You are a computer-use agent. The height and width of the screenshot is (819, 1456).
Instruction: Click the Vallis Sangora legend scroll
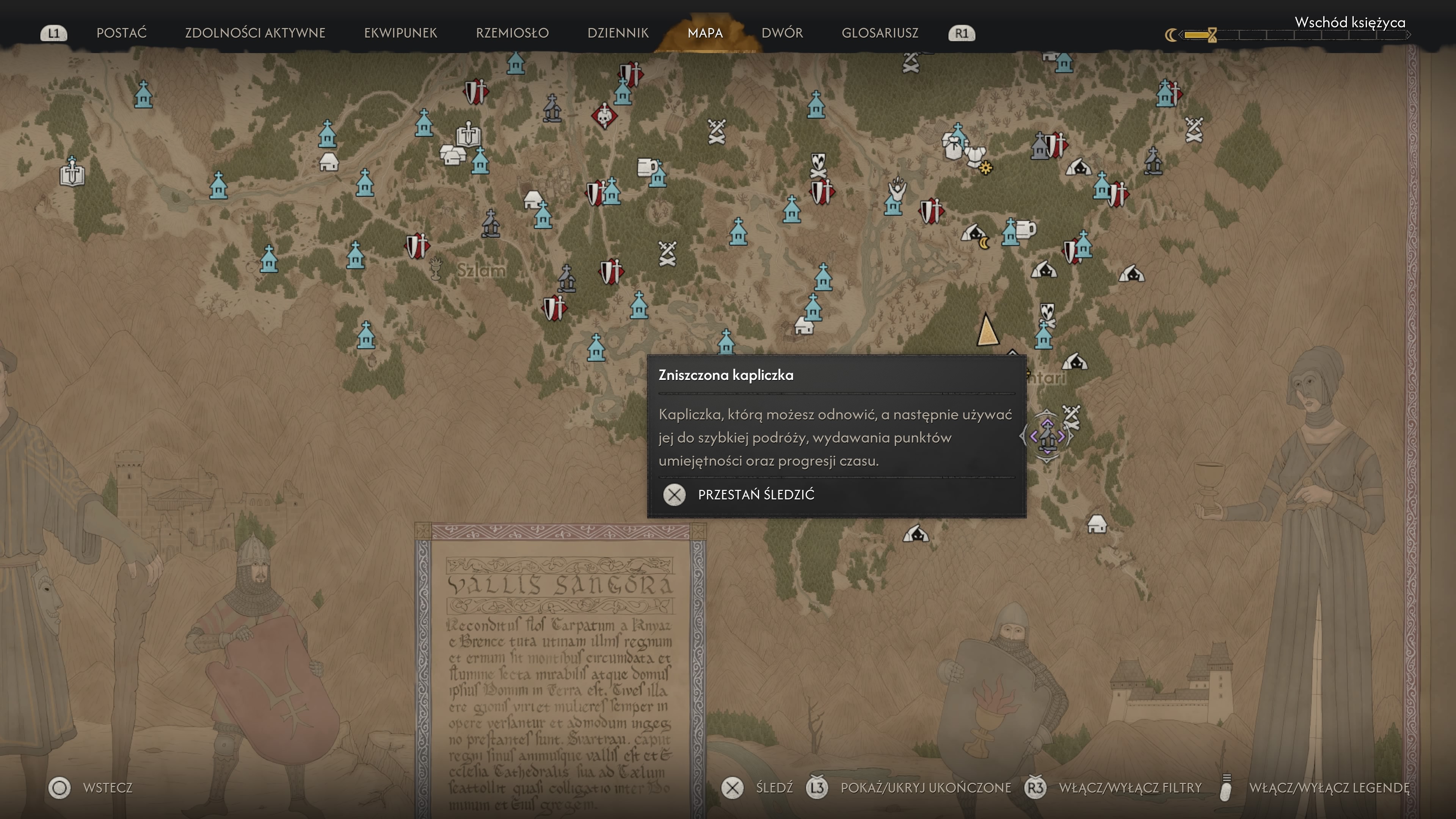point(560,670)
